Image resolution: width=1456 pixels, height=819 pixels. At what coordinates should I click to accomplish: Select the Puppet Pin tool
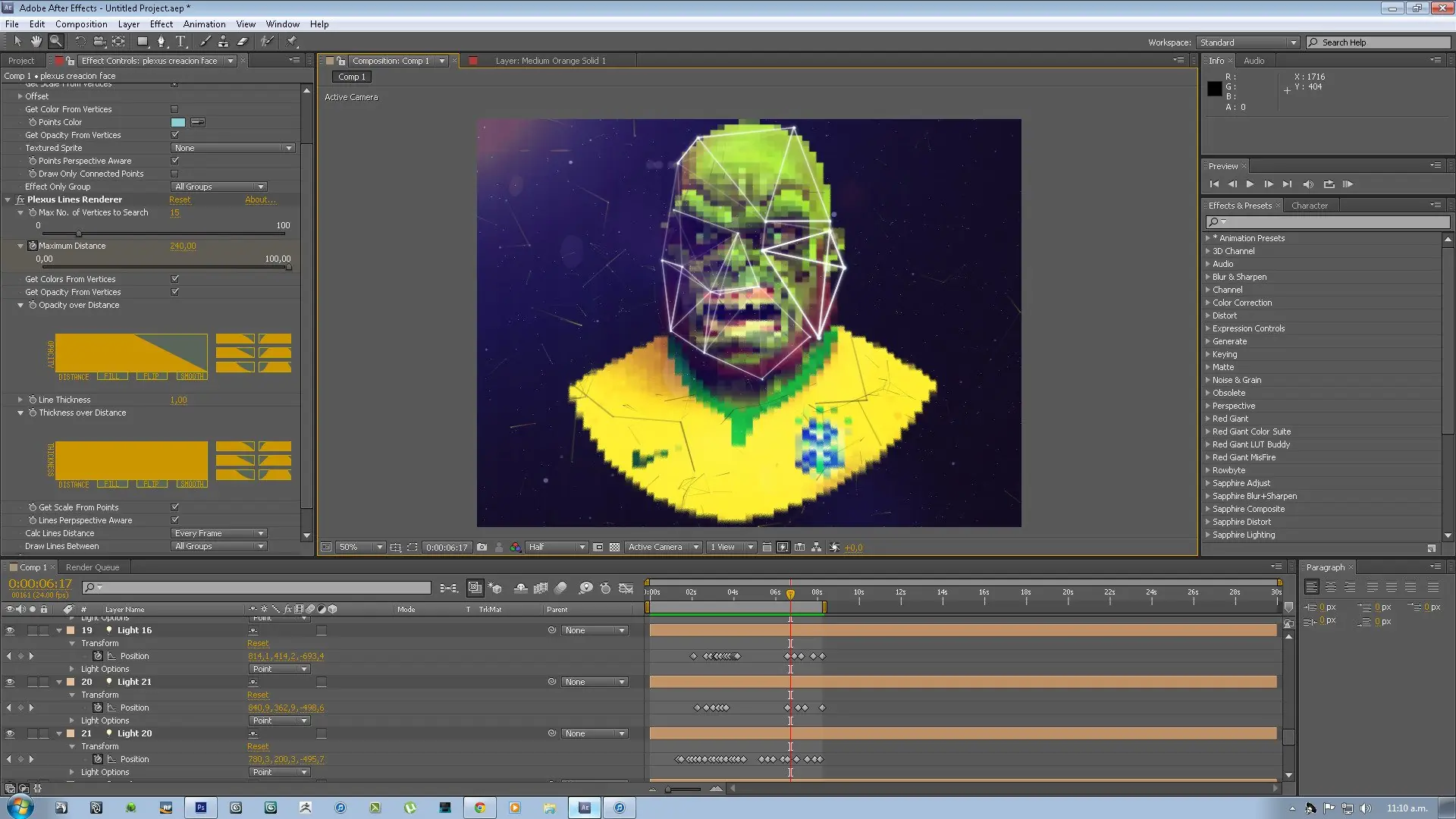(x=292, y=42)
